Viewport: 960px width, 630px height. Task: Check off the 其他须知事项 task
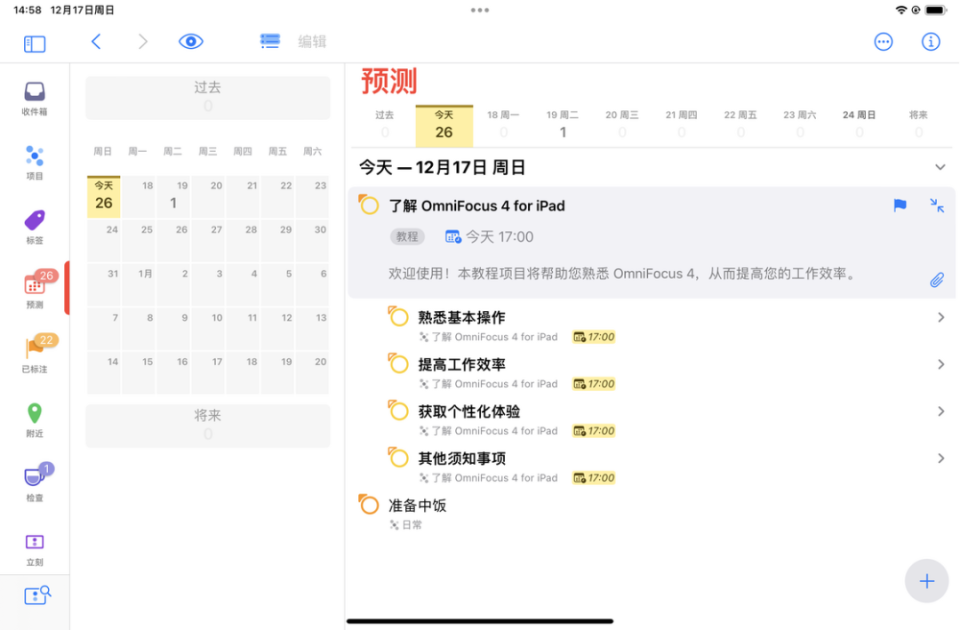[398, 457]
